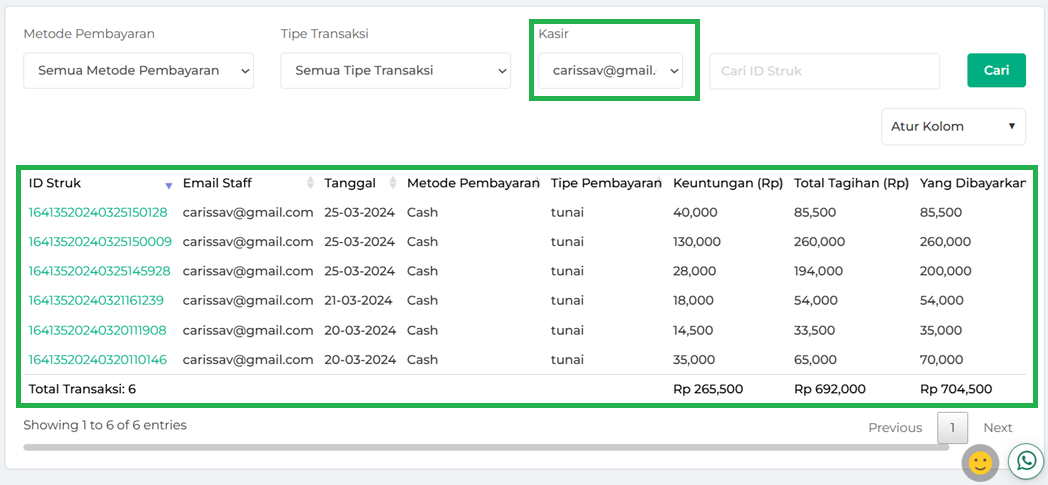Click the WhatsApp chat icon

pos(1026,460)
